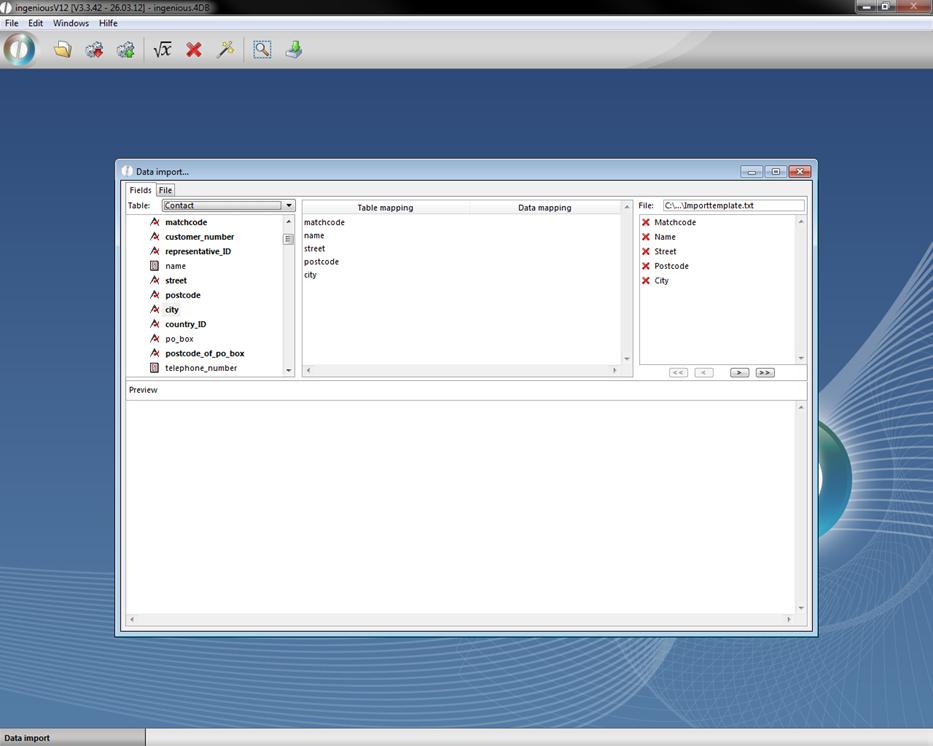Click the green arrow import icon

(294, 49)
